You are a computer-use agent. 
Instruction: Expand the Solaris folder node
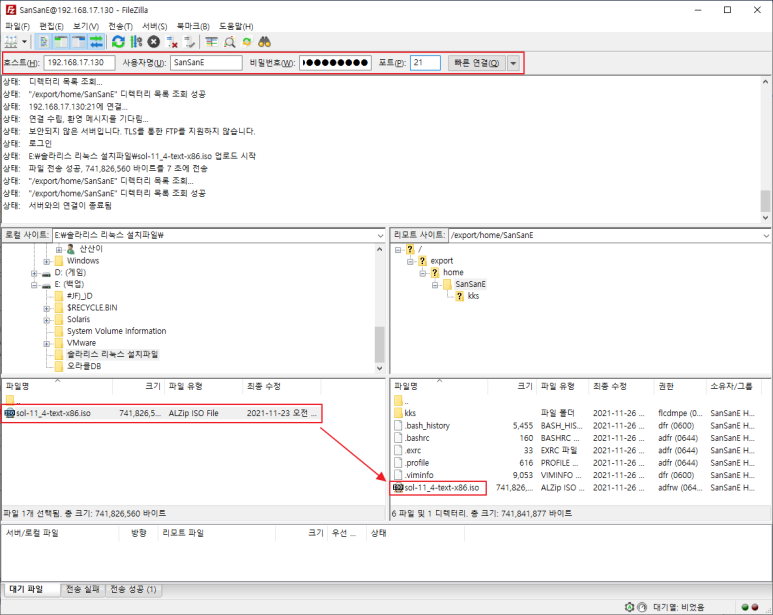coord(46,320)
